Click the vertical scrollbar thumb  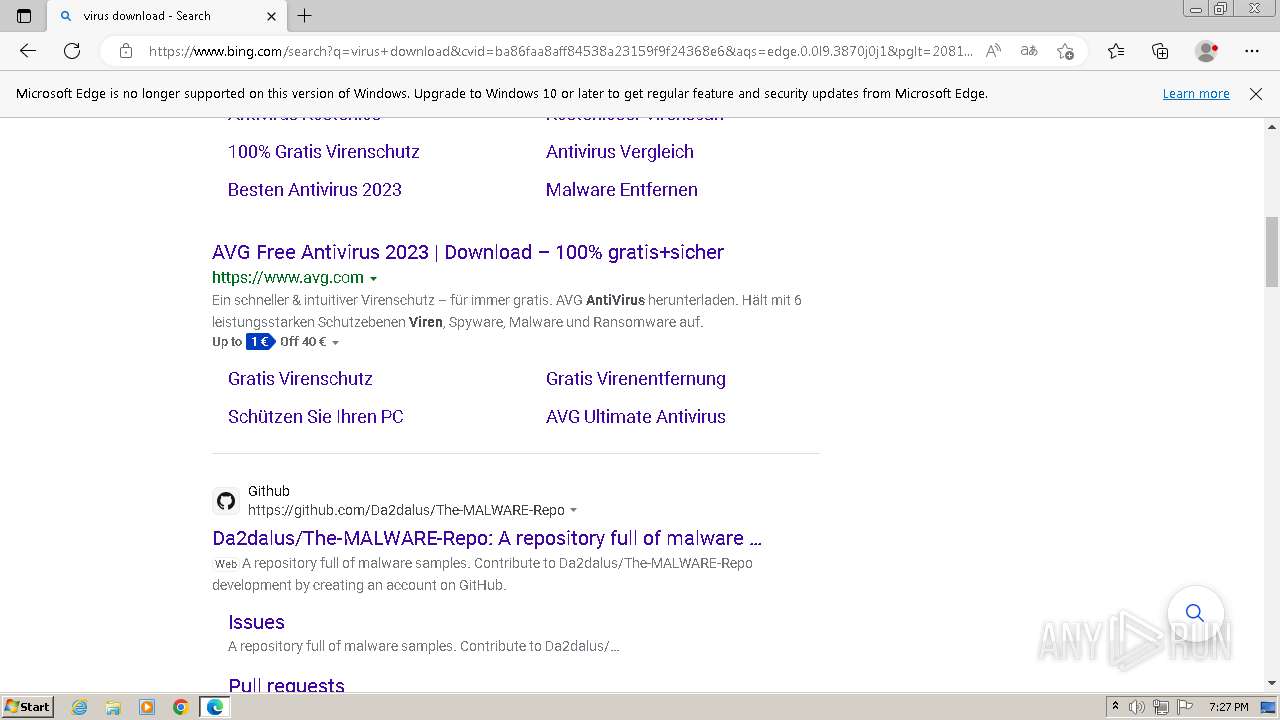tap(1272, 251)
